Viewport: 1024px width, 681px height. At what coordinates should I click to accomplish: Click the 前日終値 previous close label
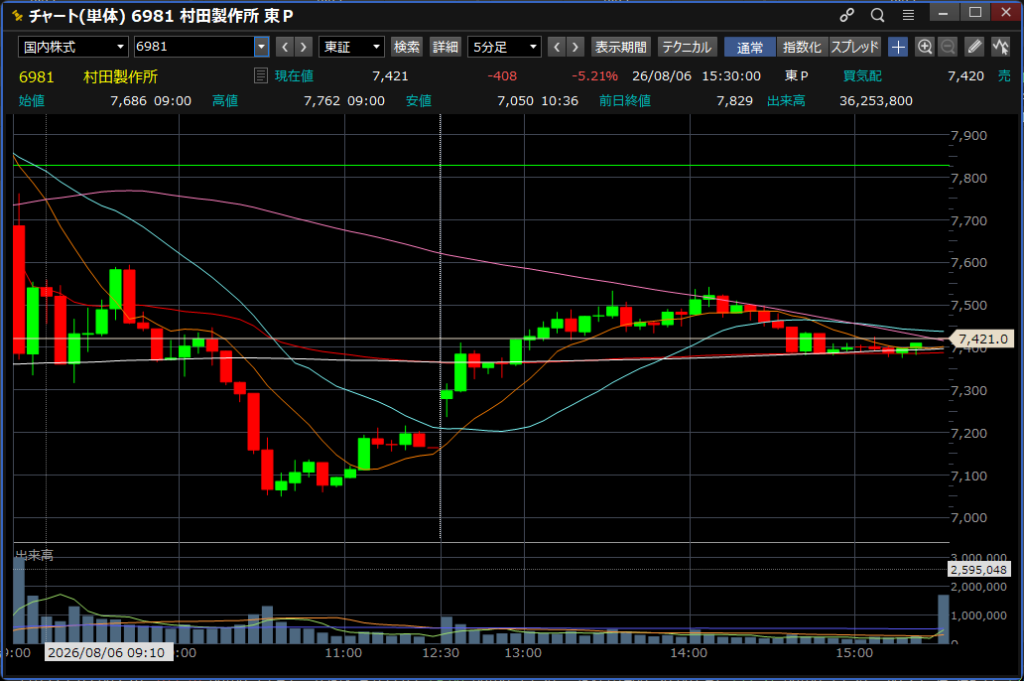[625, 101]
